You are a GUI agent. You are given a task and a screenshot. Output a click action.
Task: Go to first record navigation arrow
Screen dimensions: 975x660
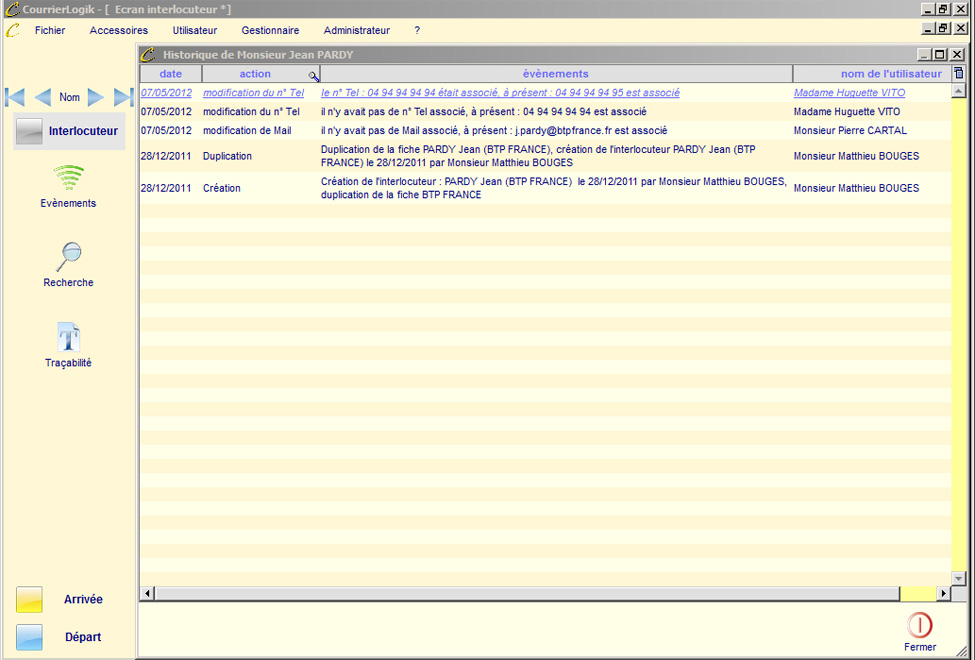pyautogui.click(x=15, y=97)
